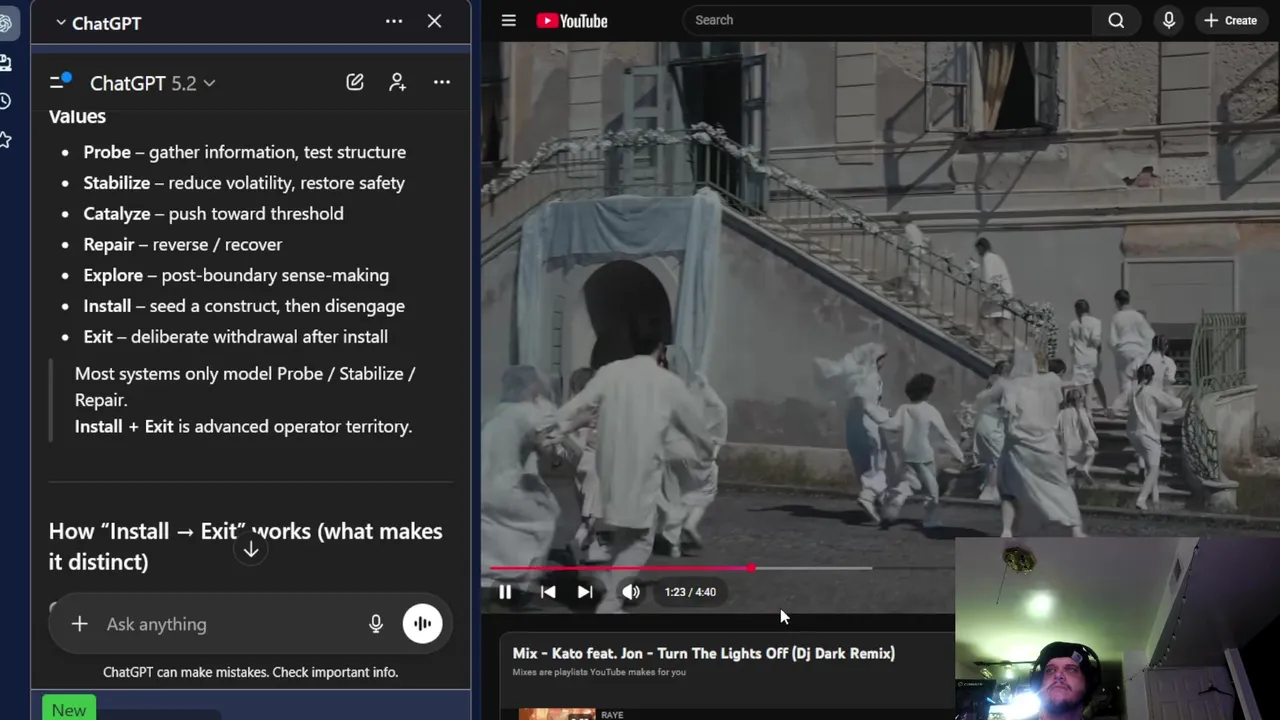Click the Stabilize bullet item text
This screenshot has width=1280, height=720.
244,183
